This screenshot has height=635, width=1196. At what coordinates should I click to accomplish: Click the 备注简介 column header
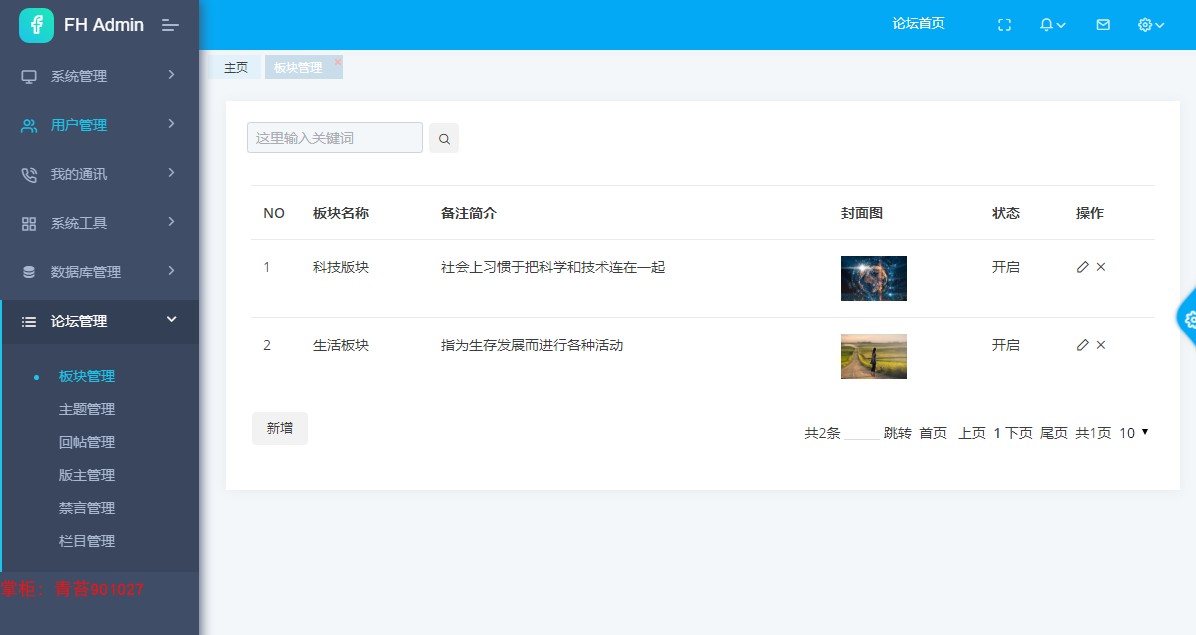click(x=468, y=213)
